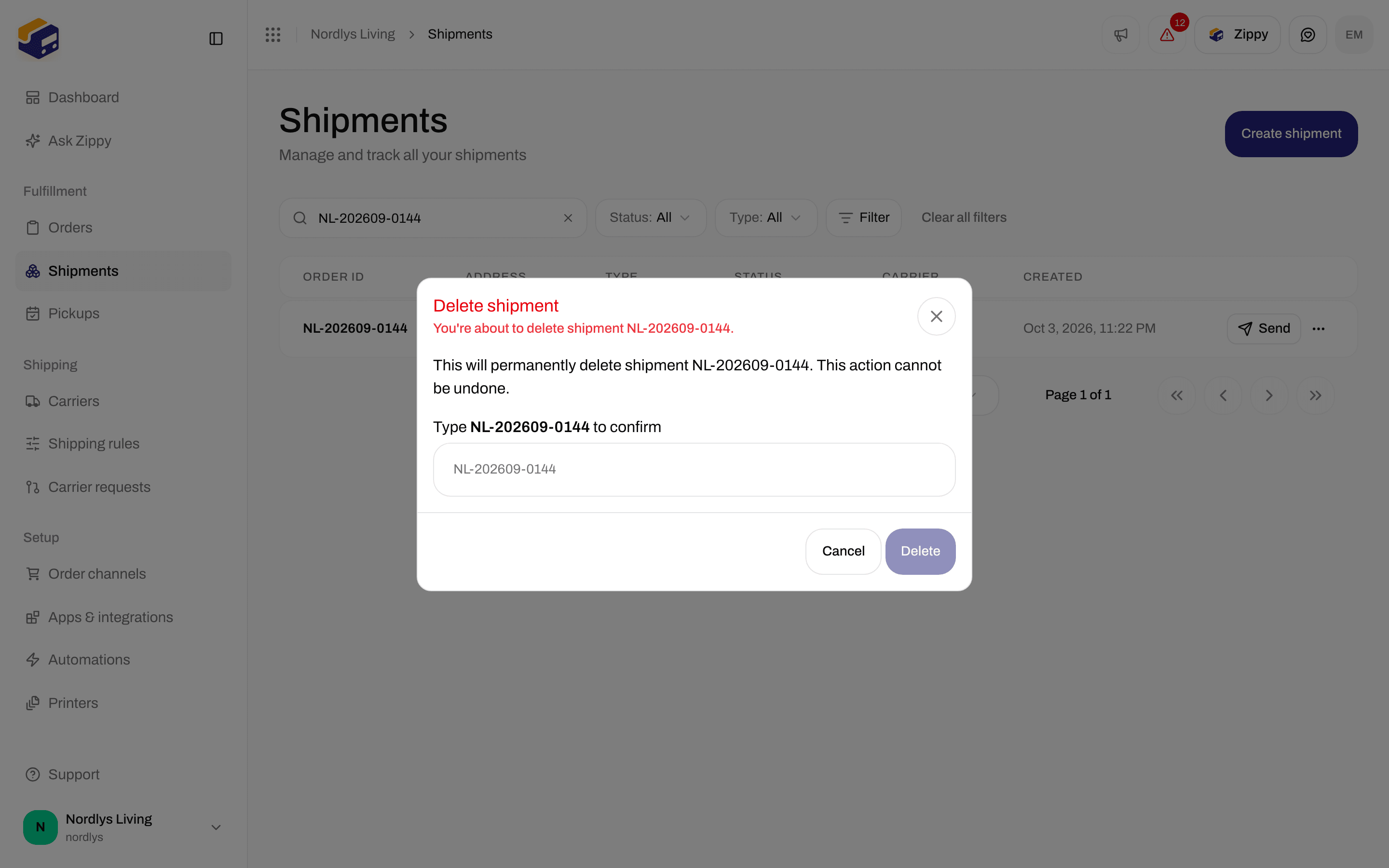Open Carrier requests
The width and height of the screenshot is (1389, 868).
click(x=123, y=487)
